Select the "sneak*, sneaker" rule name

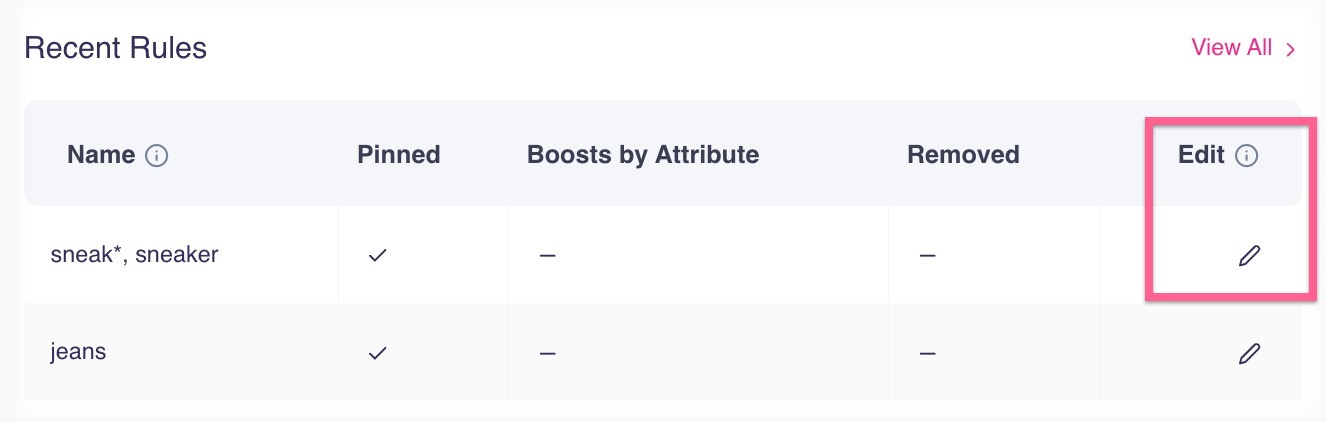[134, 254]
